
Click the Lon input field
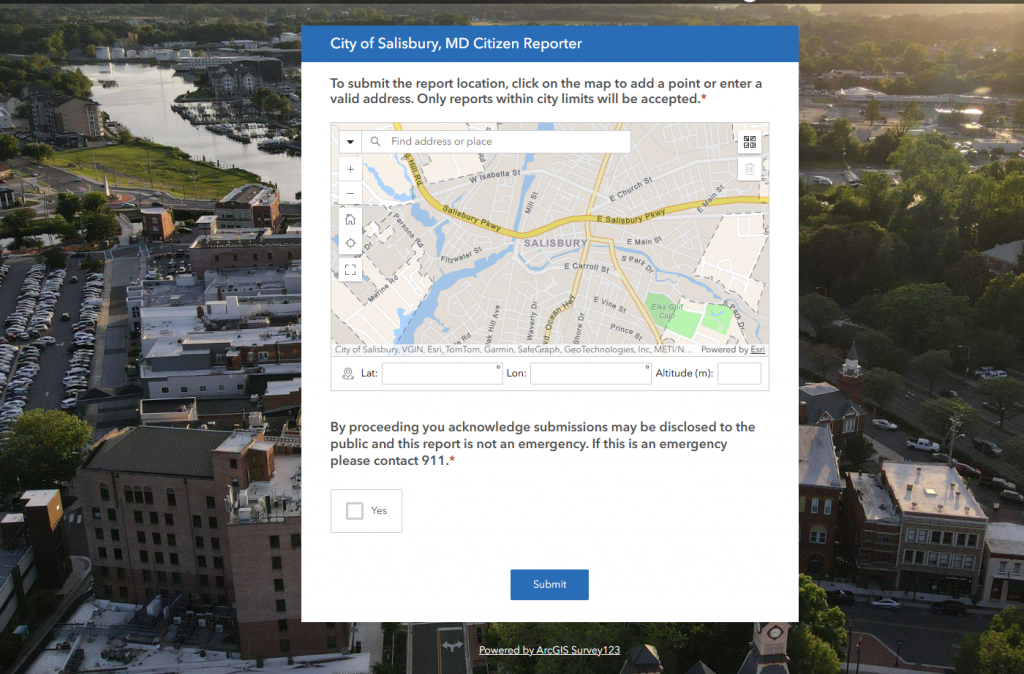[589, 374]
